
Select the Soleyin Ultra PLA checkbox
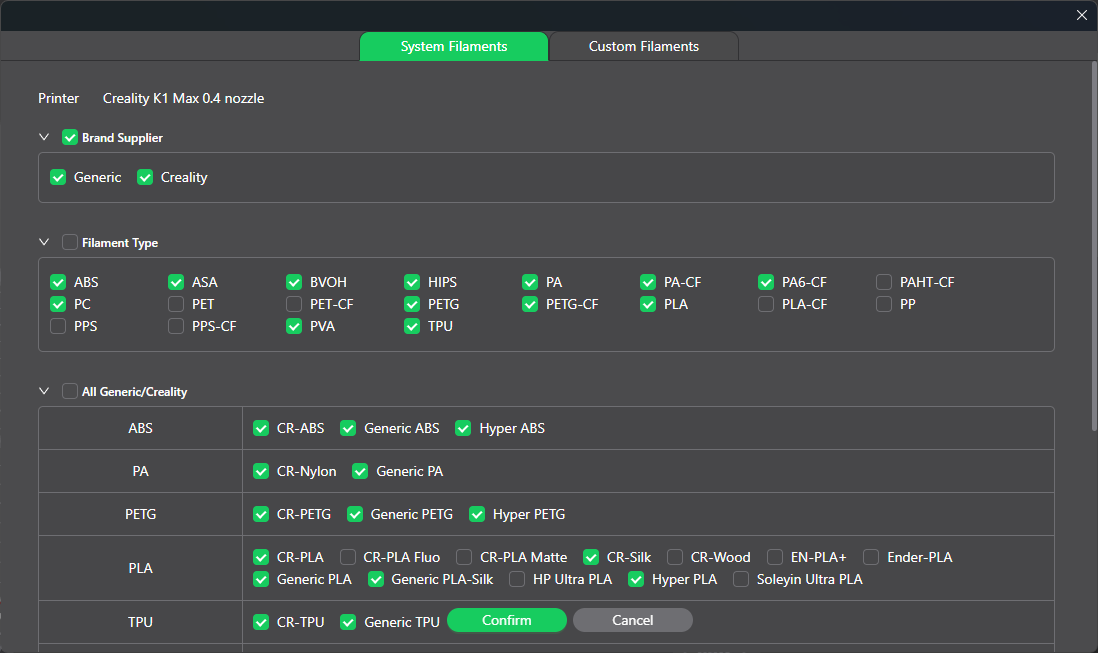pyautogui.click(x=741, y=579)
